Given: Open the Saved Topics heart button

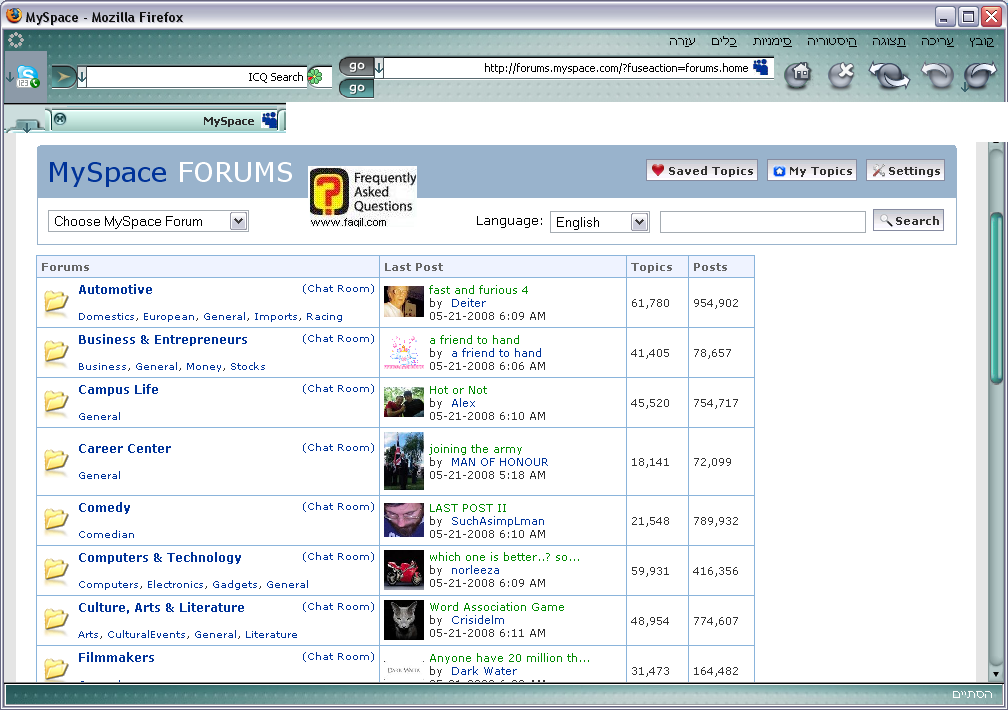Looking at the screenshot, I should pos(701,171).
